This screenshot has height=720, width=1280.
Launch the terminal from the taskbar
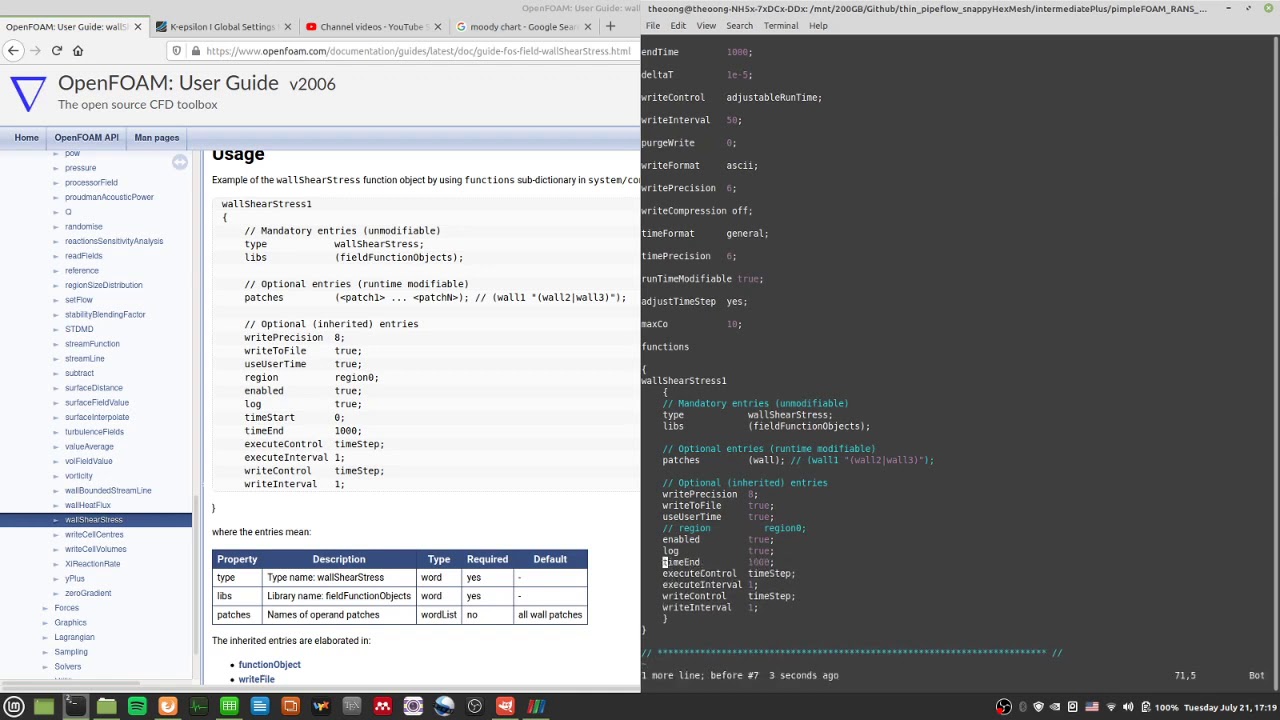[x=75, y=707]
